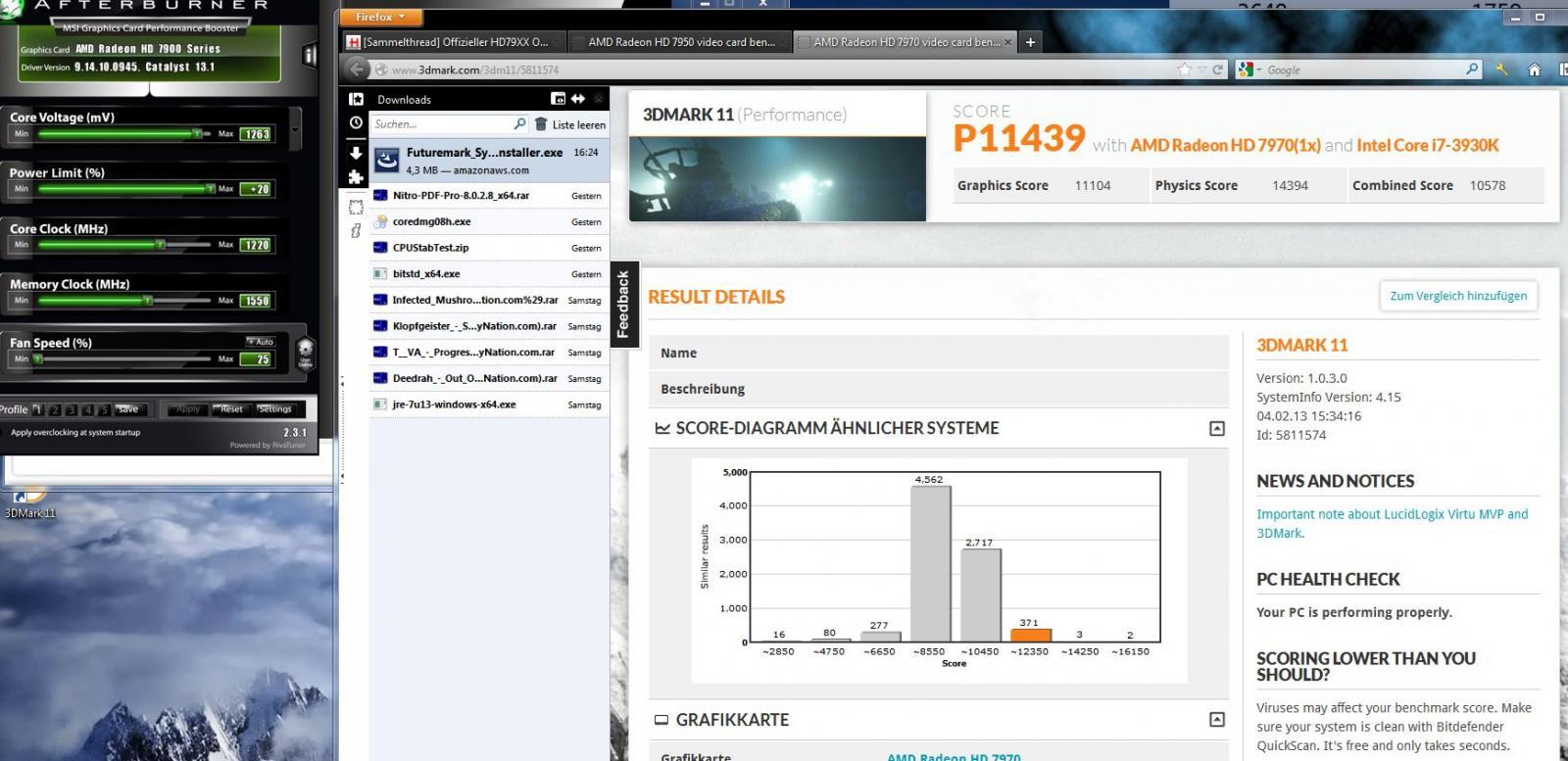Go to Firefox home page icon

[x=1535, y=70]
